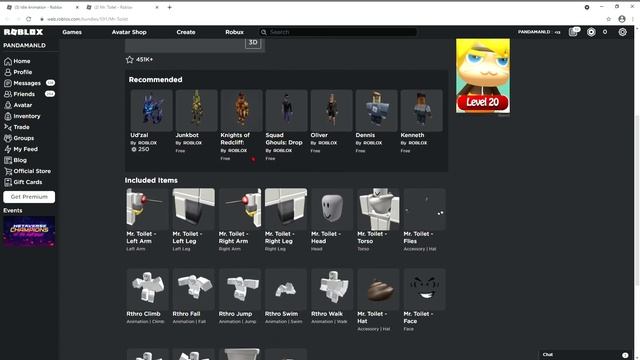This screenshot has height=360, width=640.
Task: Open PANDAMANLD account name in header
Action: coord(534,32)
